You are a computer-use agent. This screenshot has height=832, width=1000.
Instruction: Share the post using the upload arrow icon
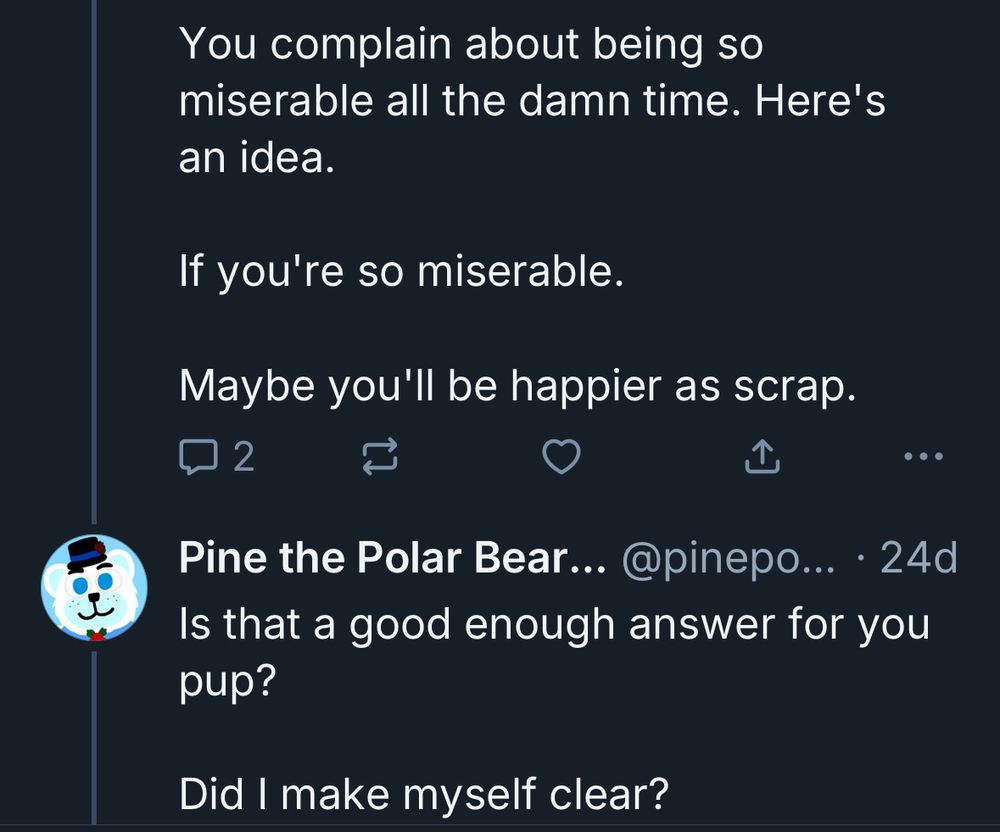(x=759, y=457)
